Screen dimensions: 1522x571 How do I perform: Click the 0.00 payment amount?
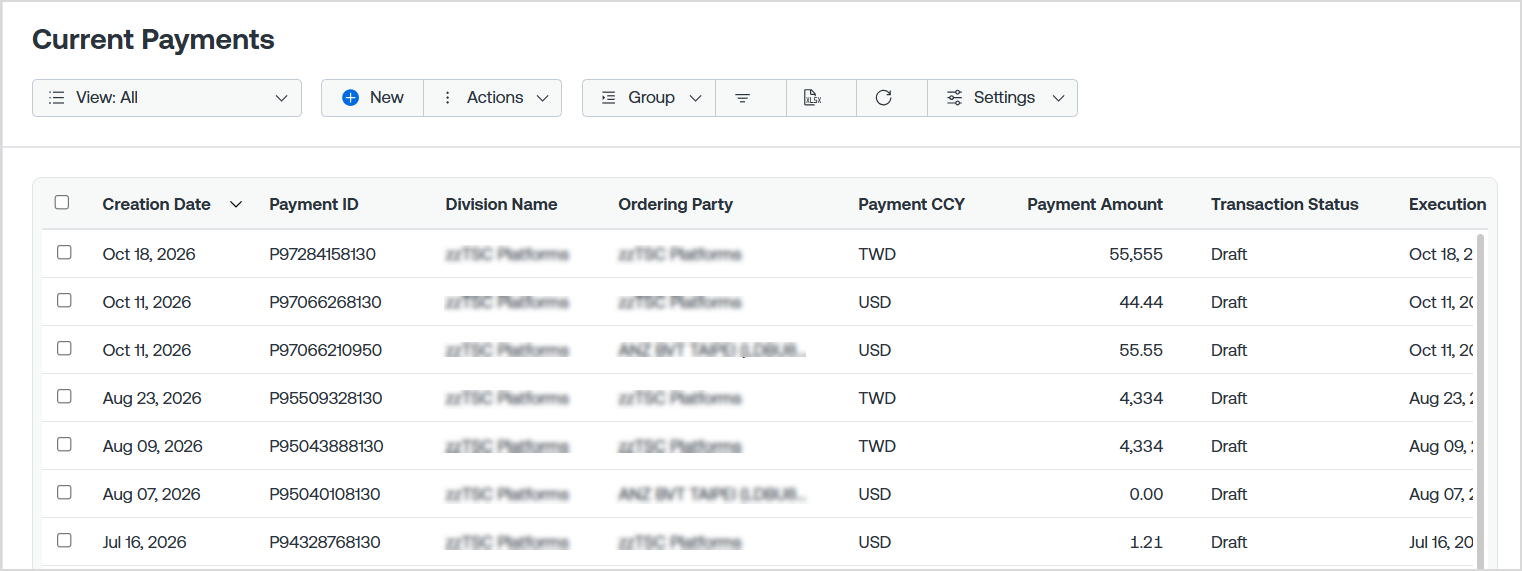[1146, 494]
